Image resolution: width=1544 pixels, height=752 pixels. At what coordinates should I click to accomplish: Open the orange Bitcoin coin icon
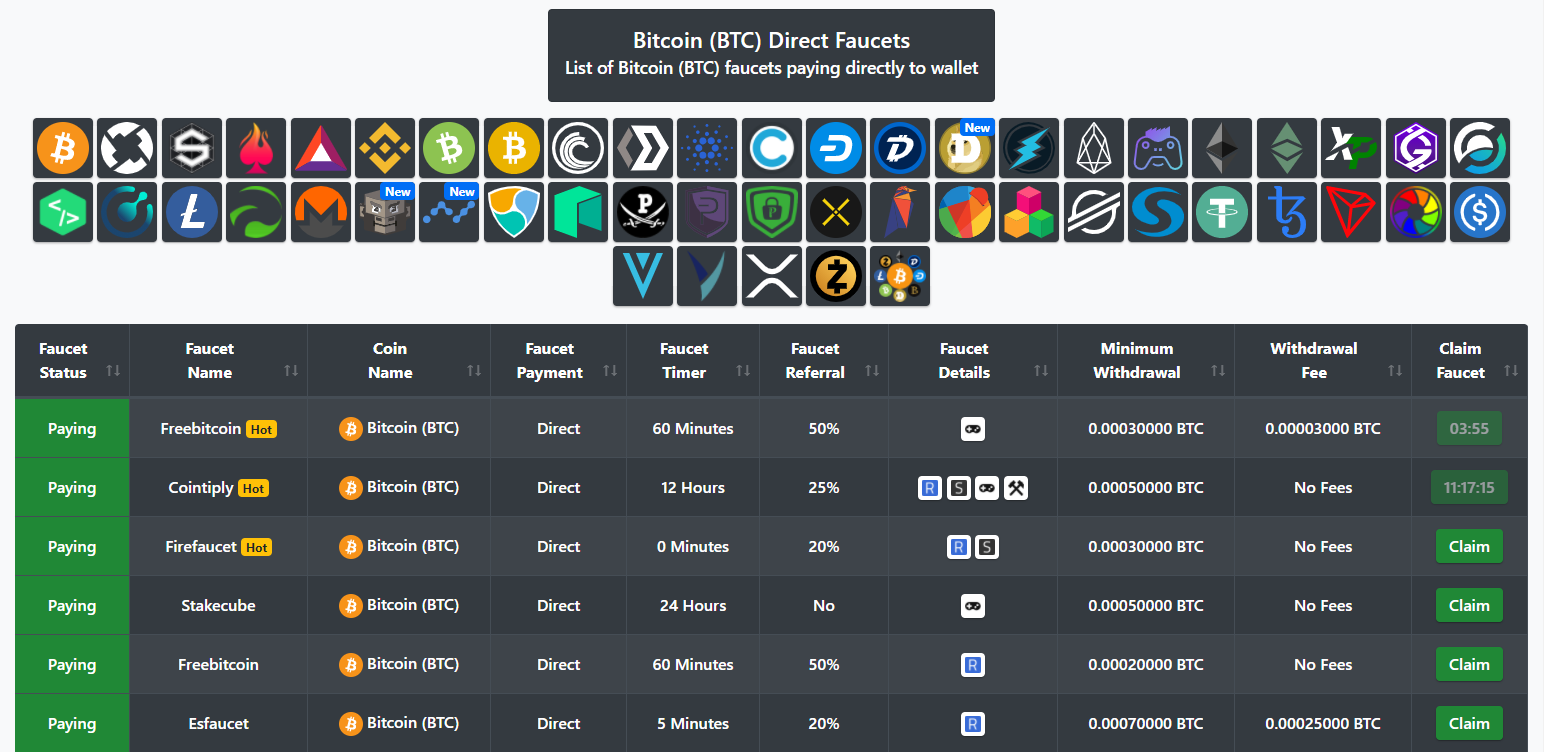click(x=63, y=148)
